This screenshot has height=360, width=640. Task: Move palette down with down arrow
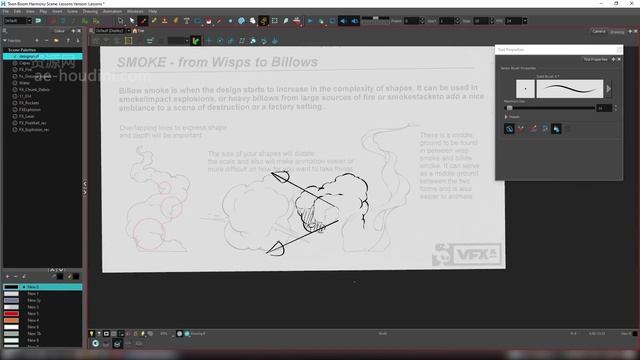pyautogui.click(x=78, y=40)
